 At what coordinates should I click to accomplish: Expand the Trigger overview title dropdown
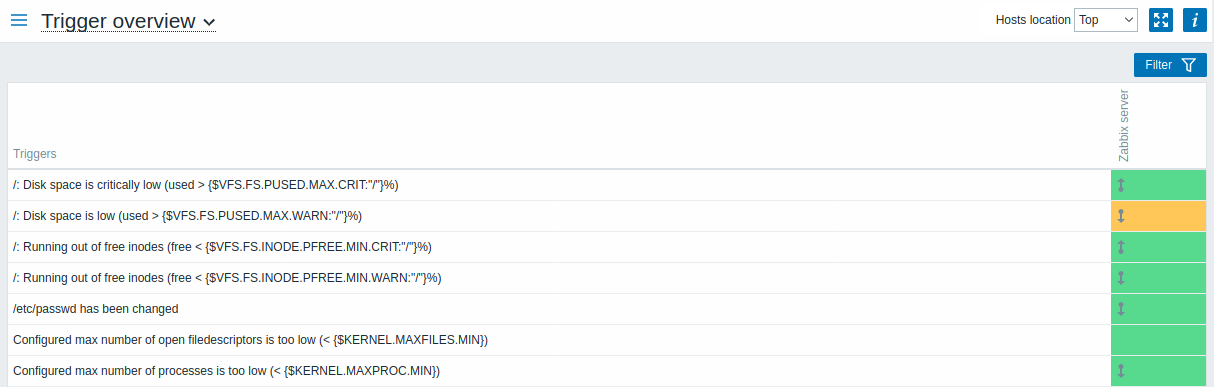click(x=128, y=20)
